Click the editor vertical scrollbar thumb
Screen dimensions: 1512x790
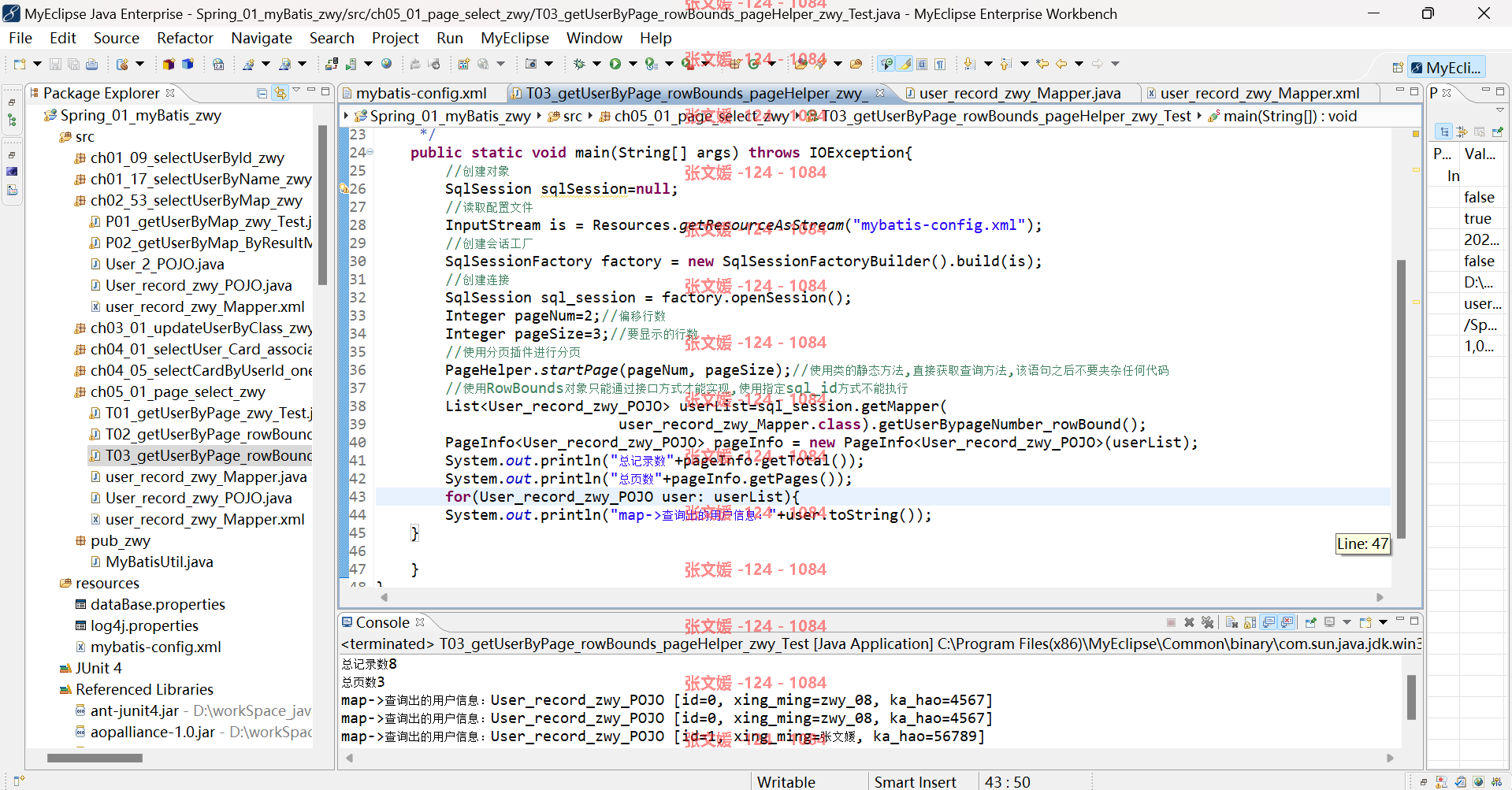tap(1401, 398)
